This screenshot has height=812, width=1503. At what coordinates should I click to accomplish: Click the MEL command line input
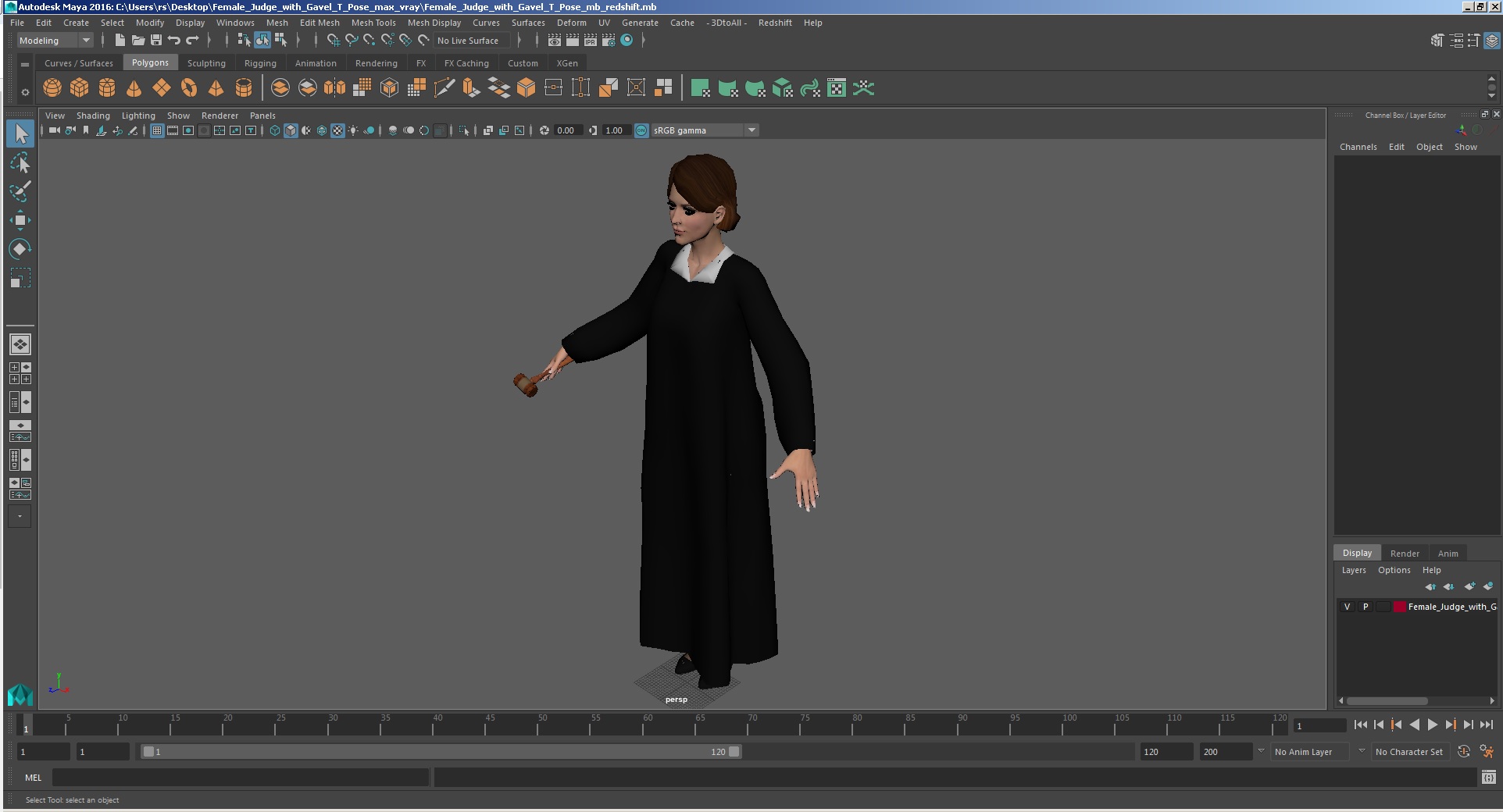tap(241, 778)
